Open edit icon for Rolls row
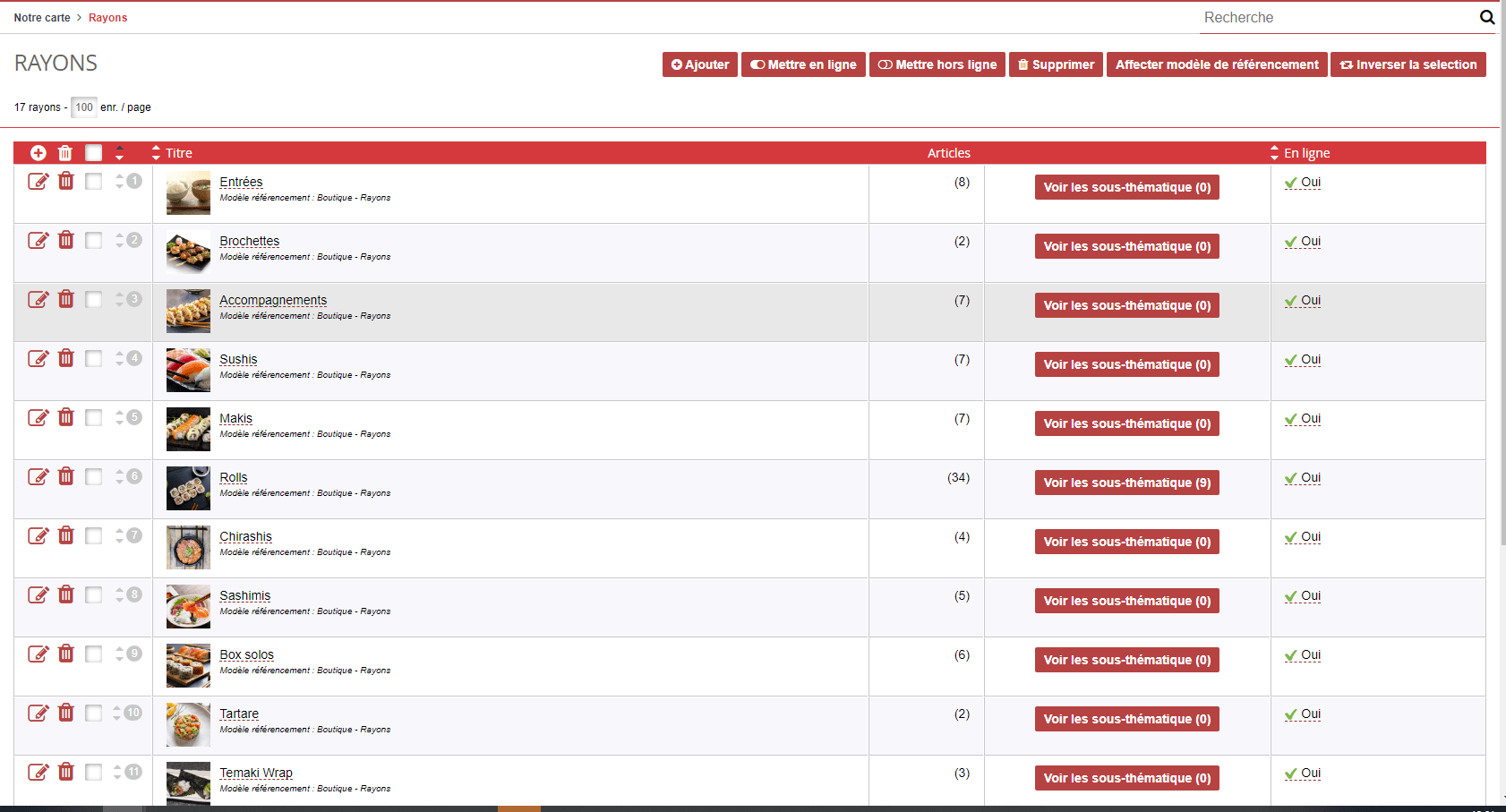Screen dimensions: 1506x812 click(x=38, y=477)
